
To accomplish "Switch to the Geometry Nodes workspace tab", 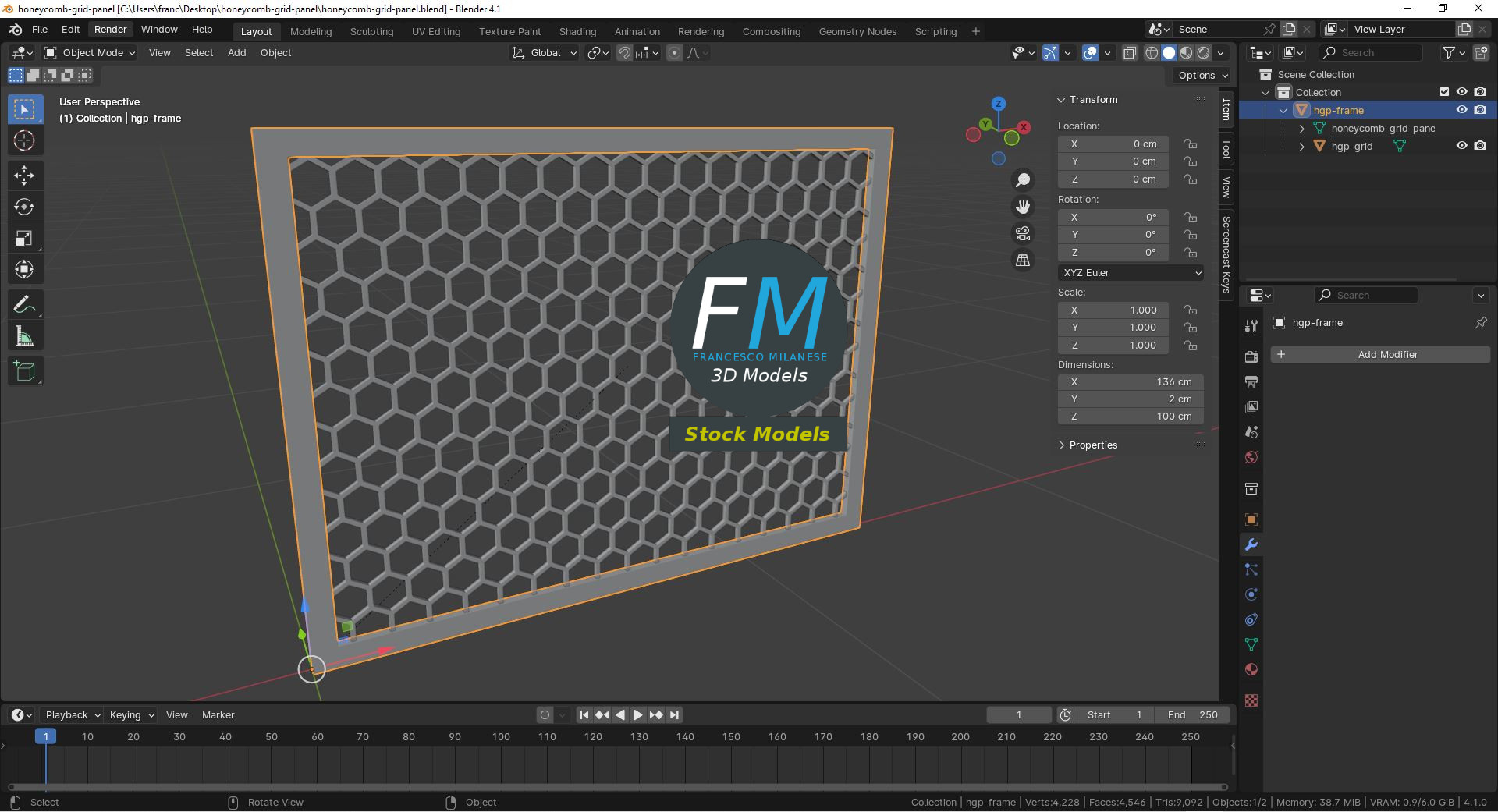I will click(x=857, y=32).
